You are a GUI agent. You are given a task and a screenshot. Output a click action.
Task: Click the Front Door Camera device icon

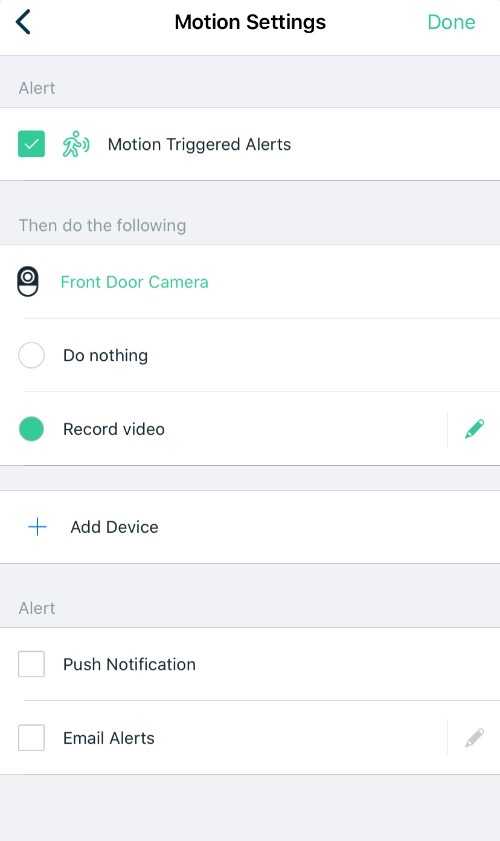[28, 282]
